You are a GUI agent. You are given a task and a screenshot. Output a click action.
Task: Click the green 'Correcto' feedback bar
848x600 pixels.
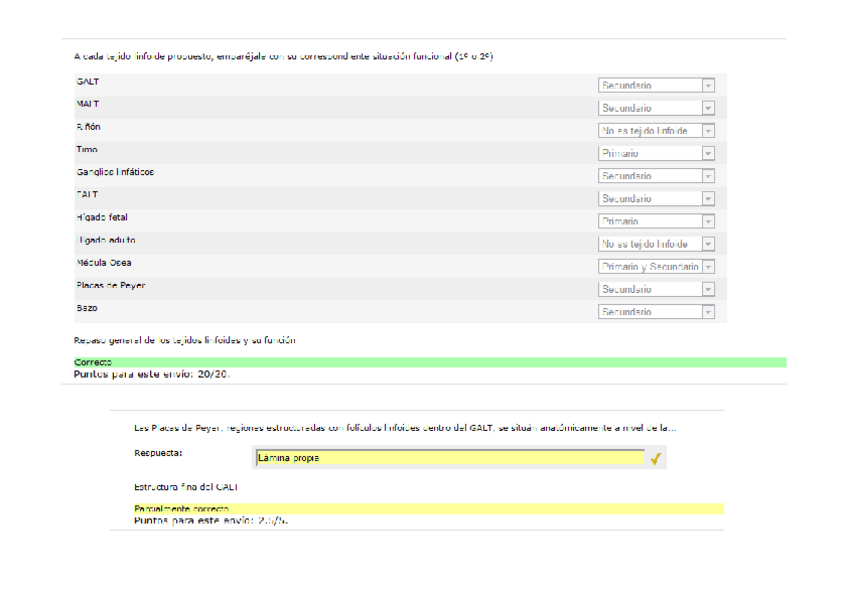(429, 362)
